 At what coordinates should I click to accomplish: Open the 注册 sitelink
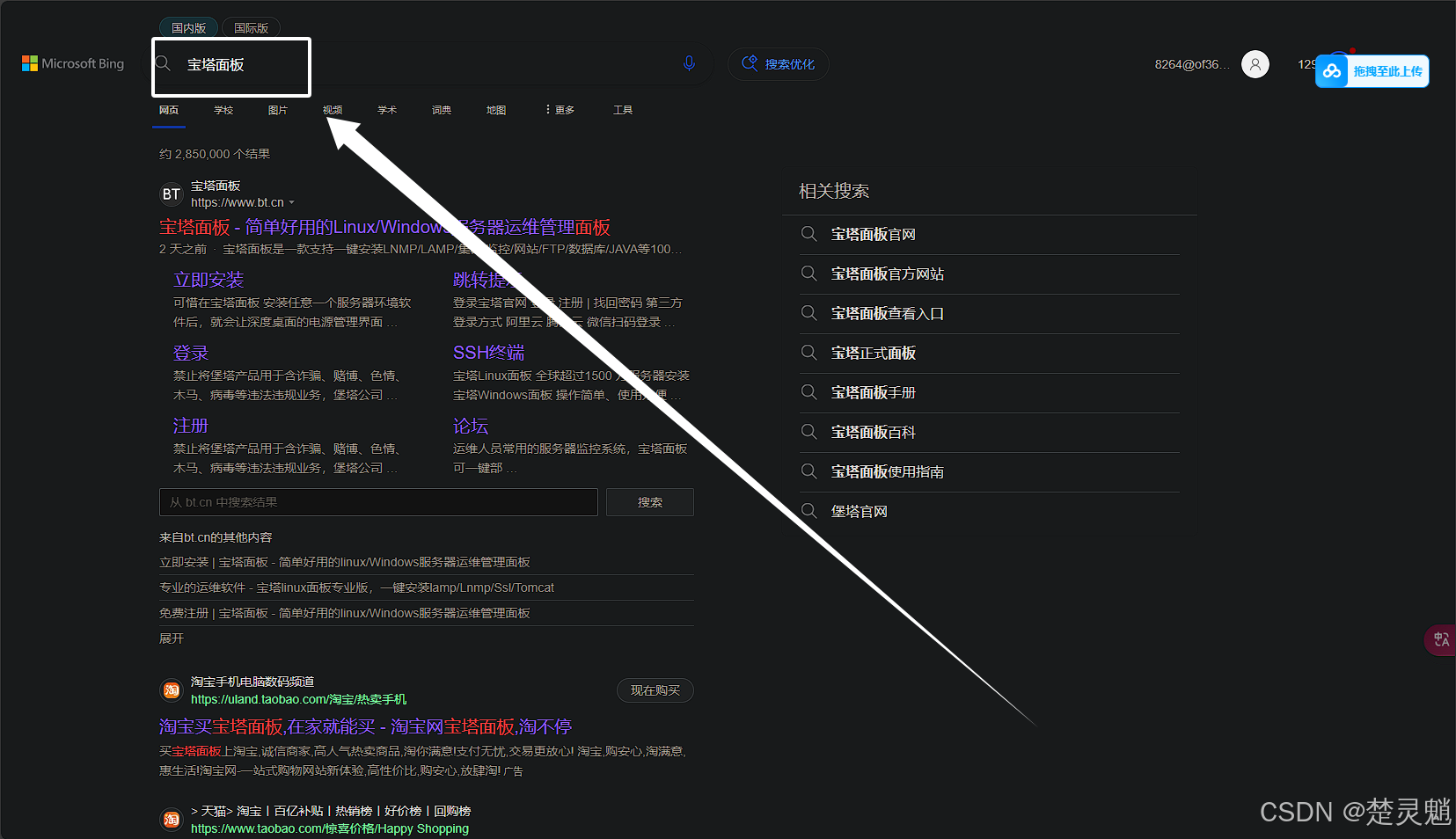pyautogui.click(x=191, y=426)
